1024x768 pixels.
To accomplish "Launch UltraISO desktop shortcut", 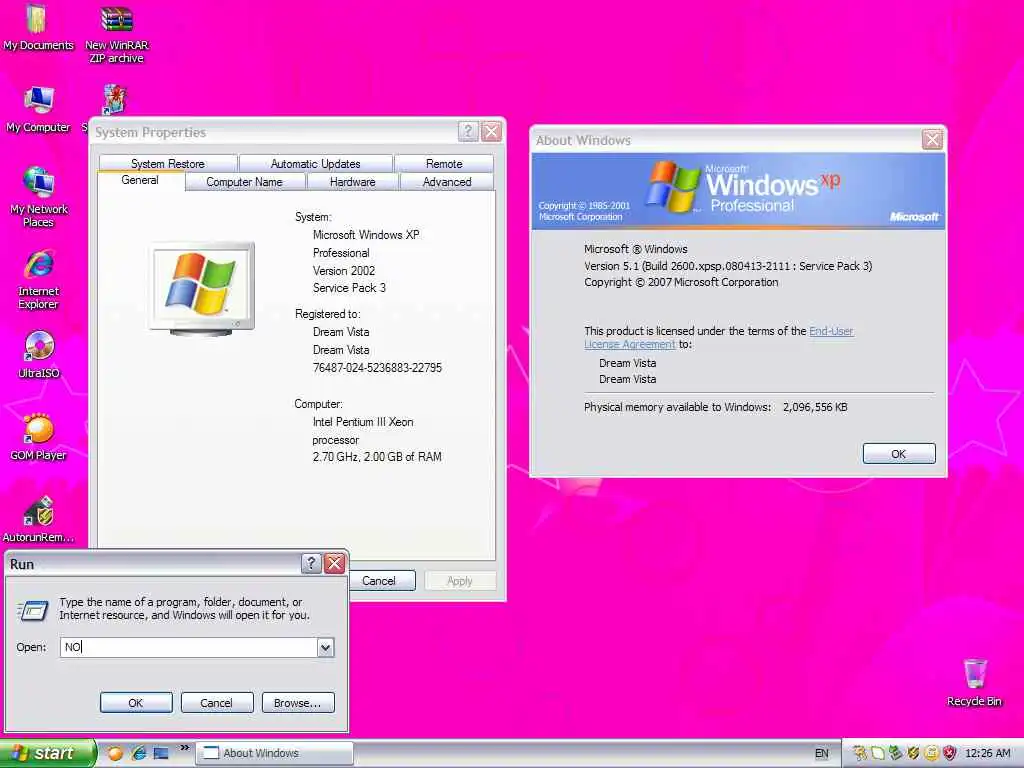I will 39,355.
